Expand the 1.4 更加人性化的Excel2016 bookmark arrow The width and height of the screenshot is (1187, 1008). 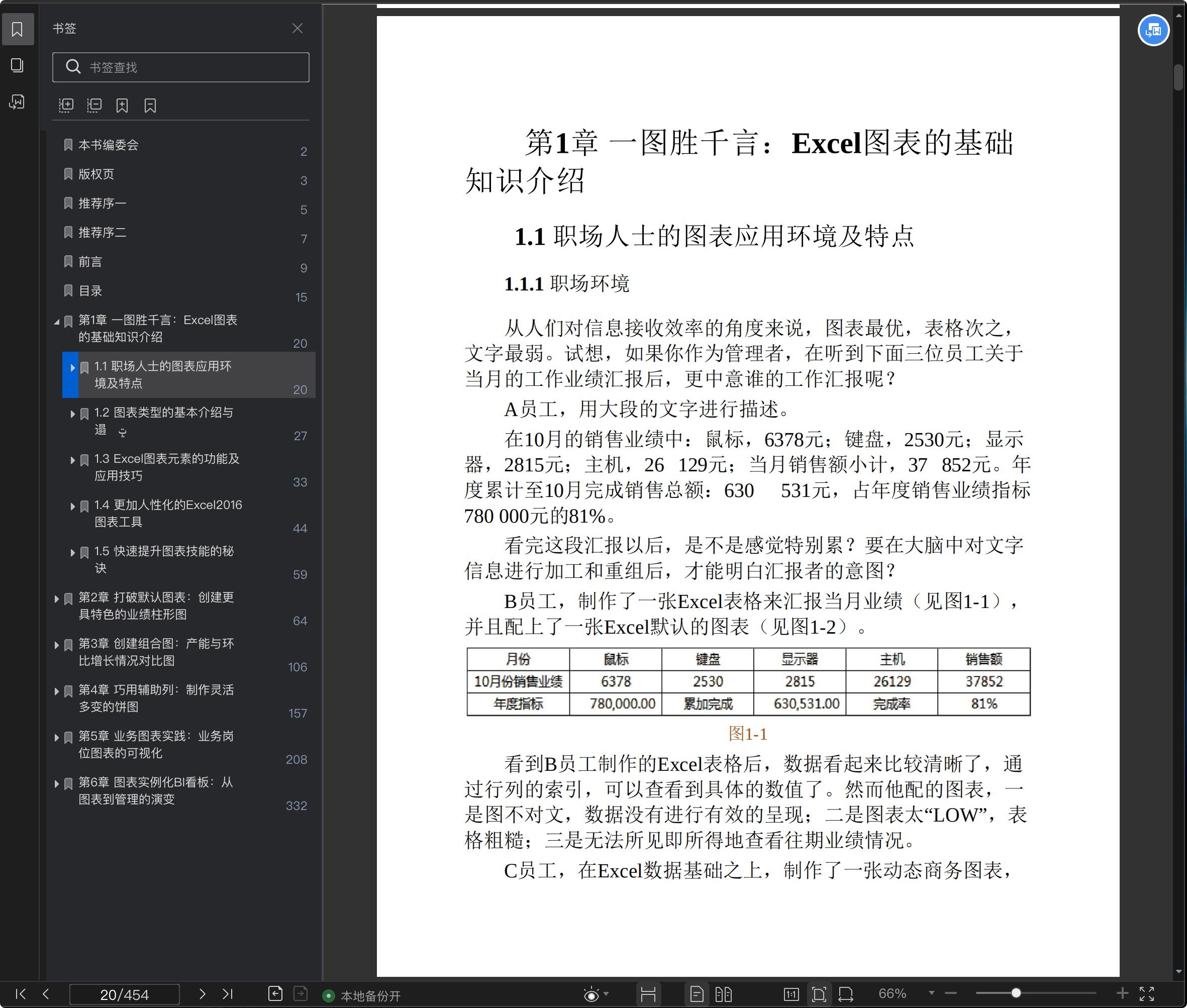point(72,507)
